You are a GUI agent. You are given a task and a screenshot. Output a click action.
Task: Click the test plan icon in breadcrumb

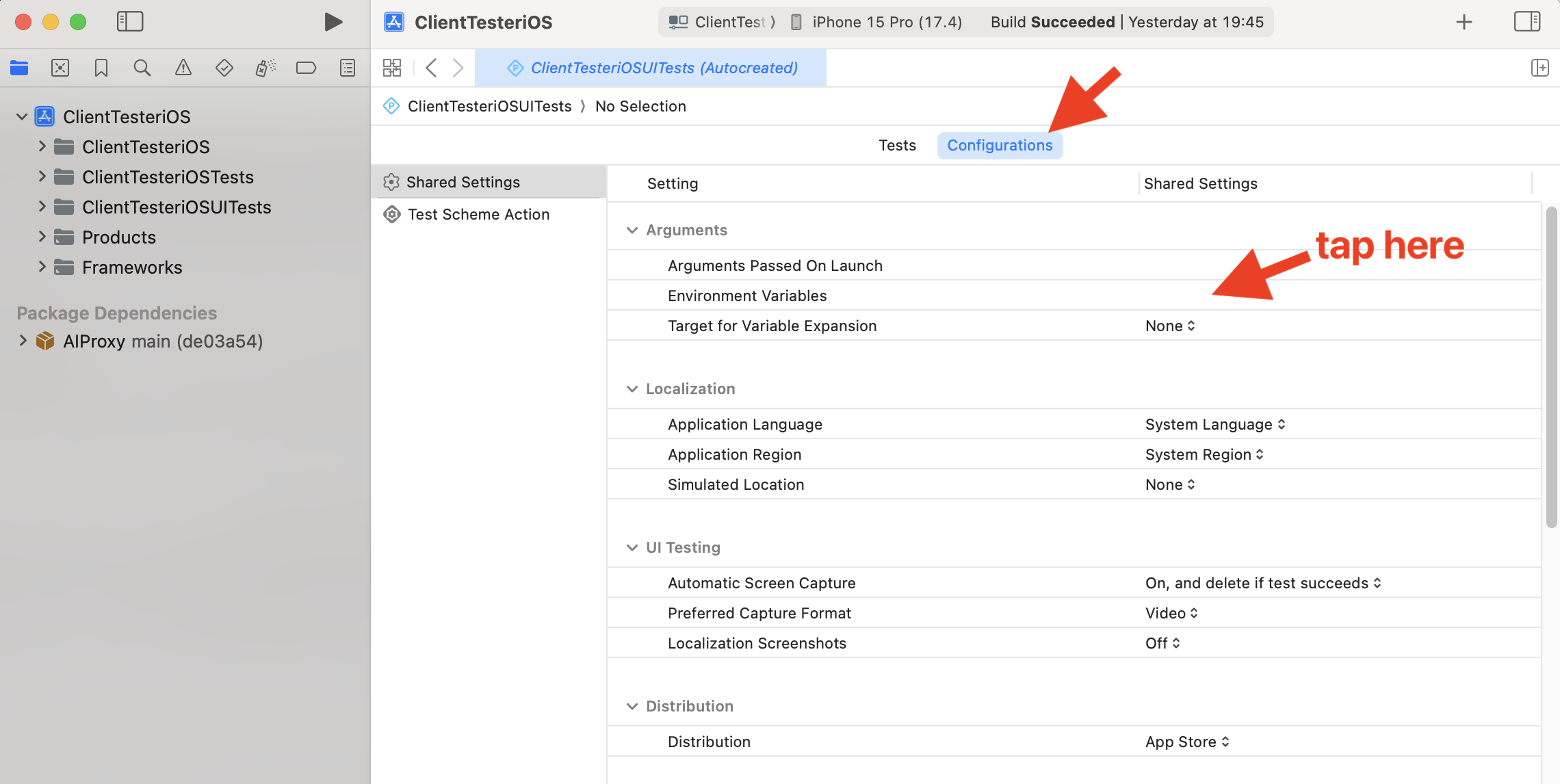(391, 106)
